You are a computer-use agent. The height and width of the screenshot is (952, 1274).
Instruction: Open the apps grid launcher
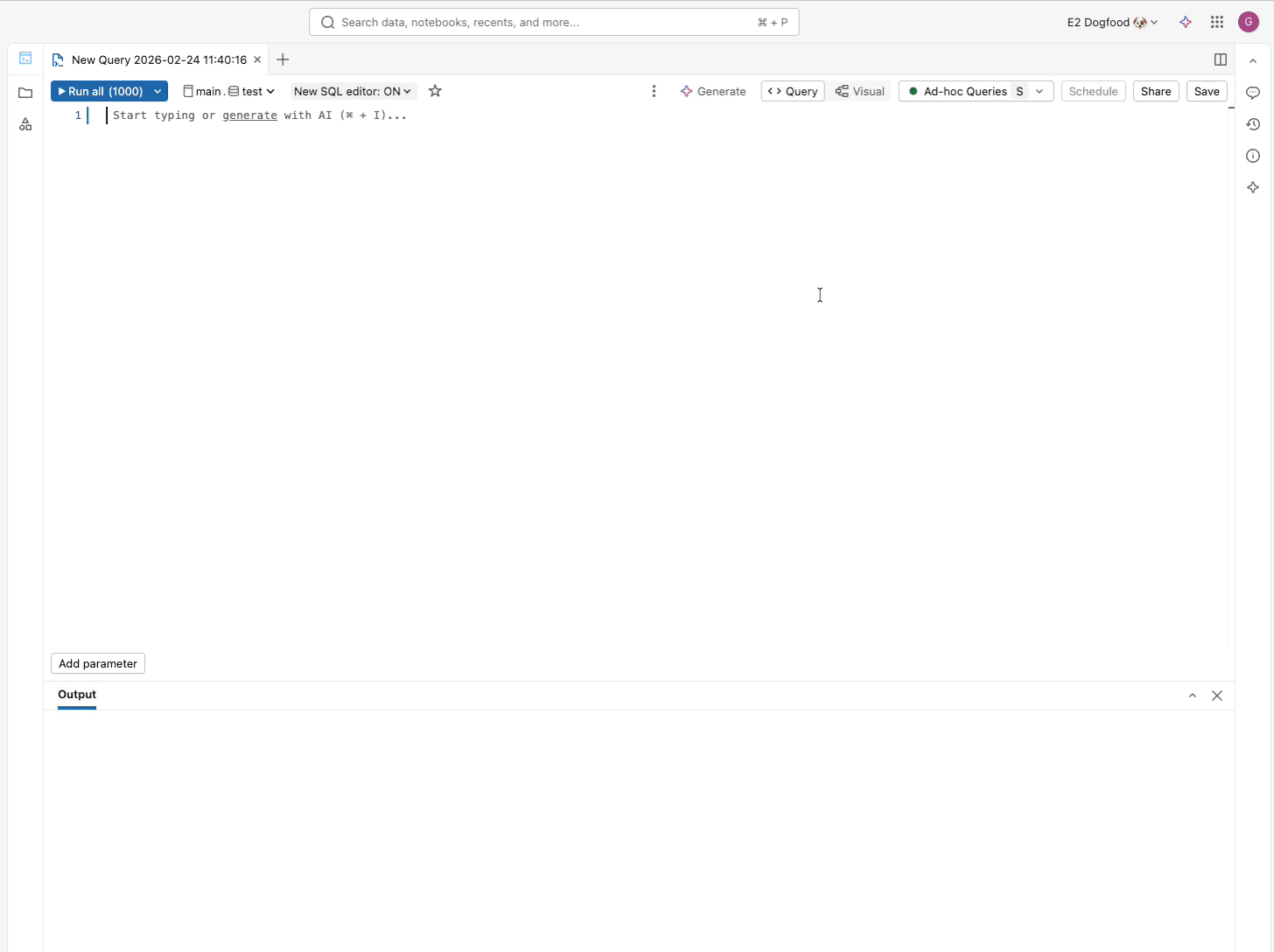click(x=1217, y=22)
